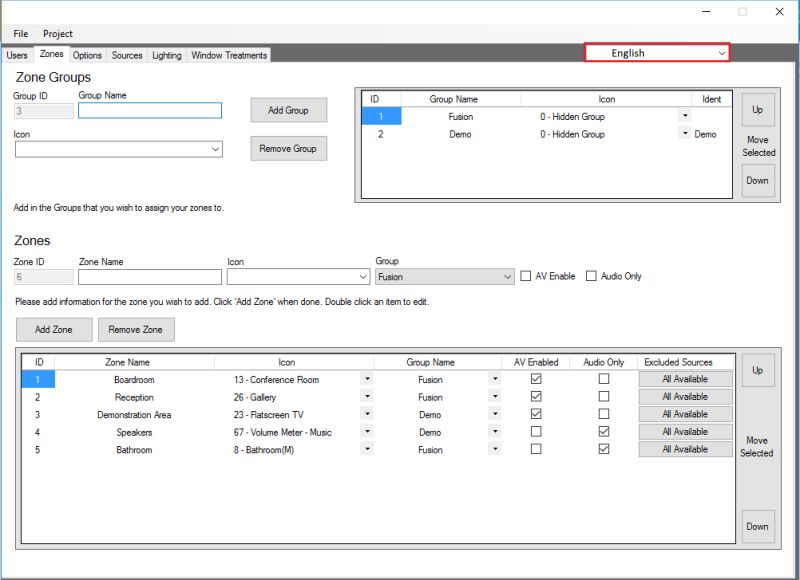Toggle Audio Only for the Speakers zone

click(603, 432)
